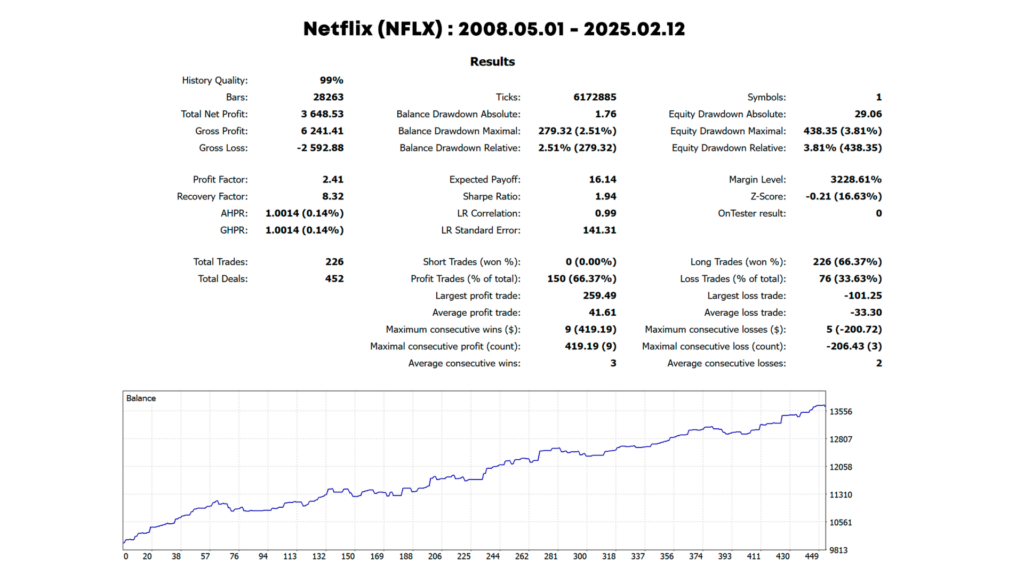The image size is (1024, 576).
Task: Click Equity Drawdown Absolute value 29.06
Action: [868, 114]
